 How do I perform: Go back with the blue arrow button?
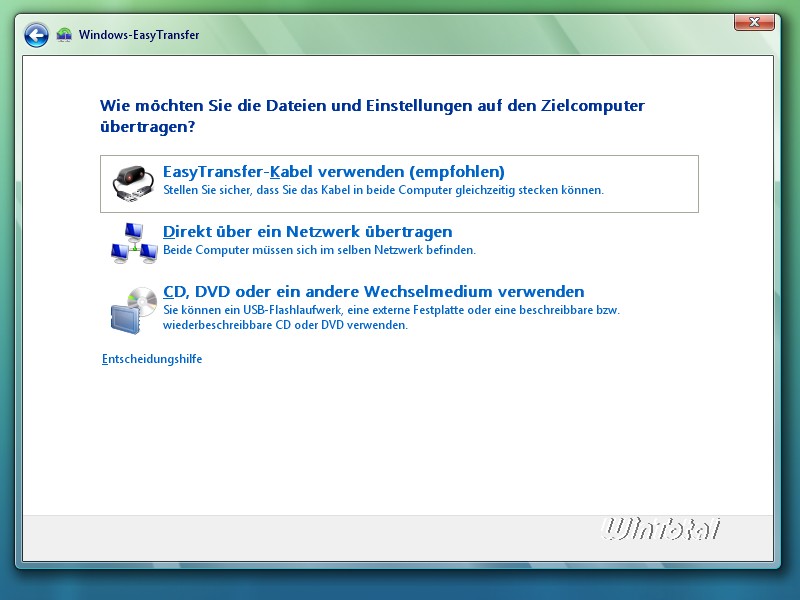(36, 35)
